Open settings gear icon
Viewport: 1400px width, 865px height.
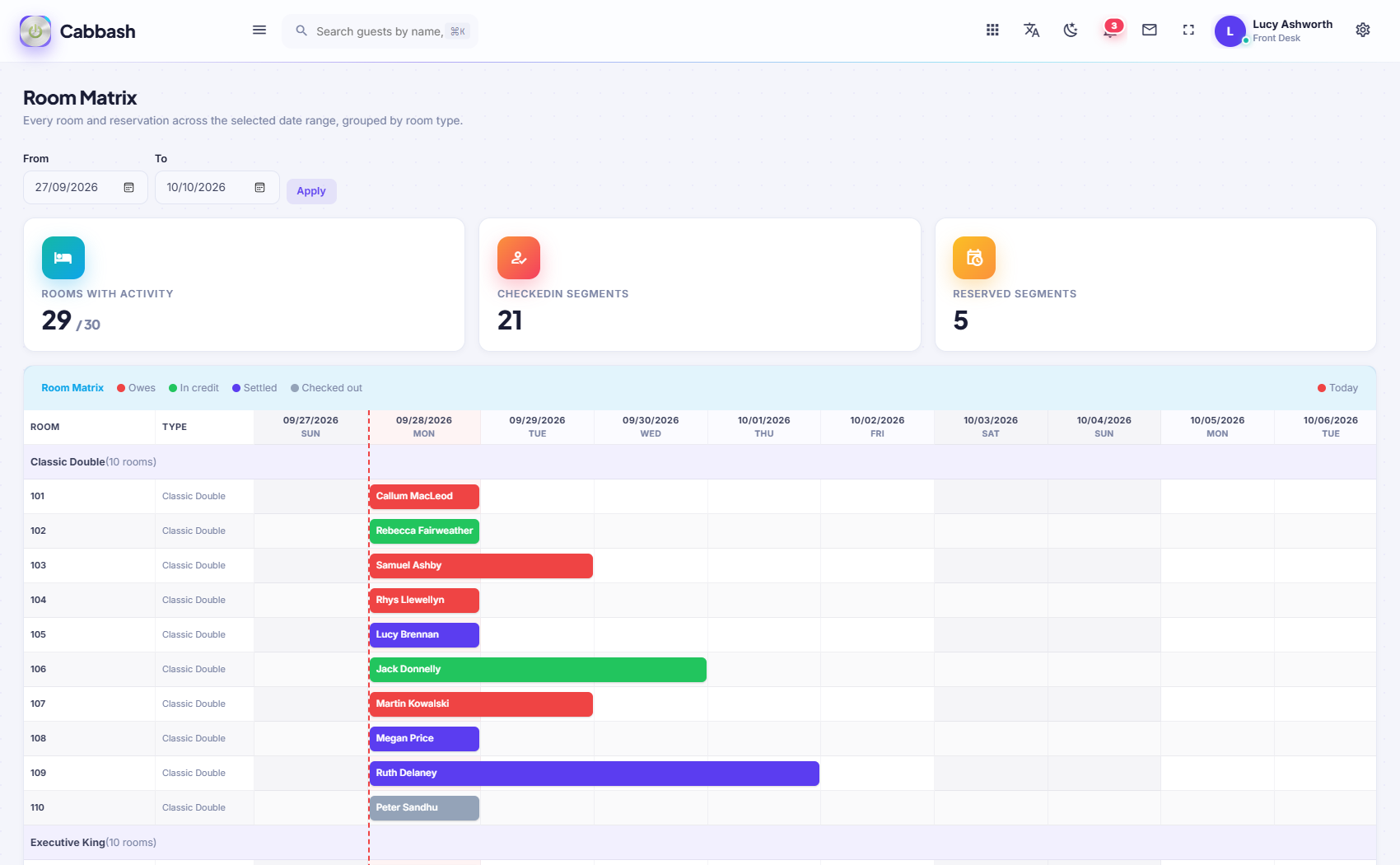(x=1363, y=30)
